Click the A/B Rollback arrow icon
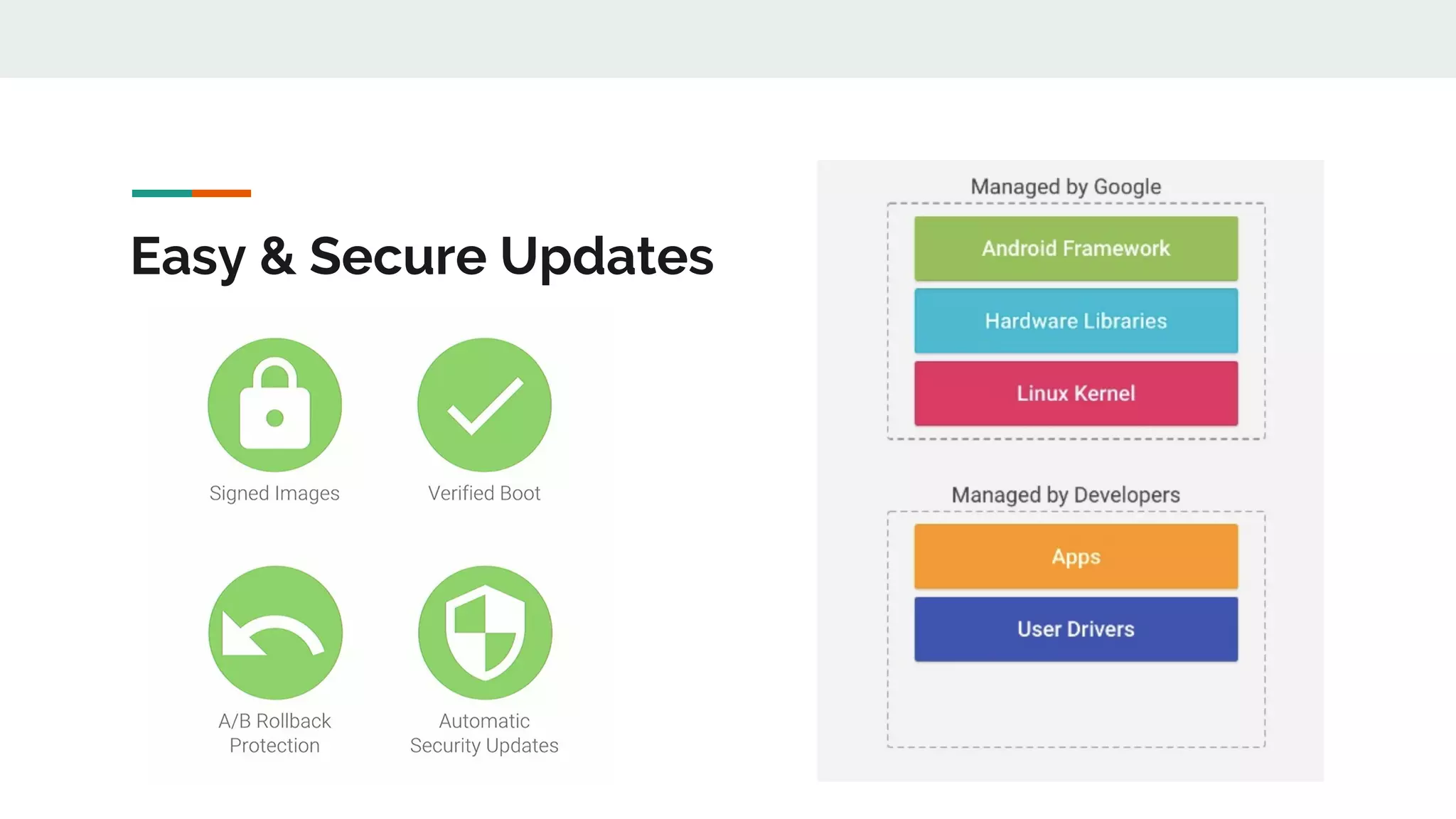The image size is (1456, 819). click(274, 632)
